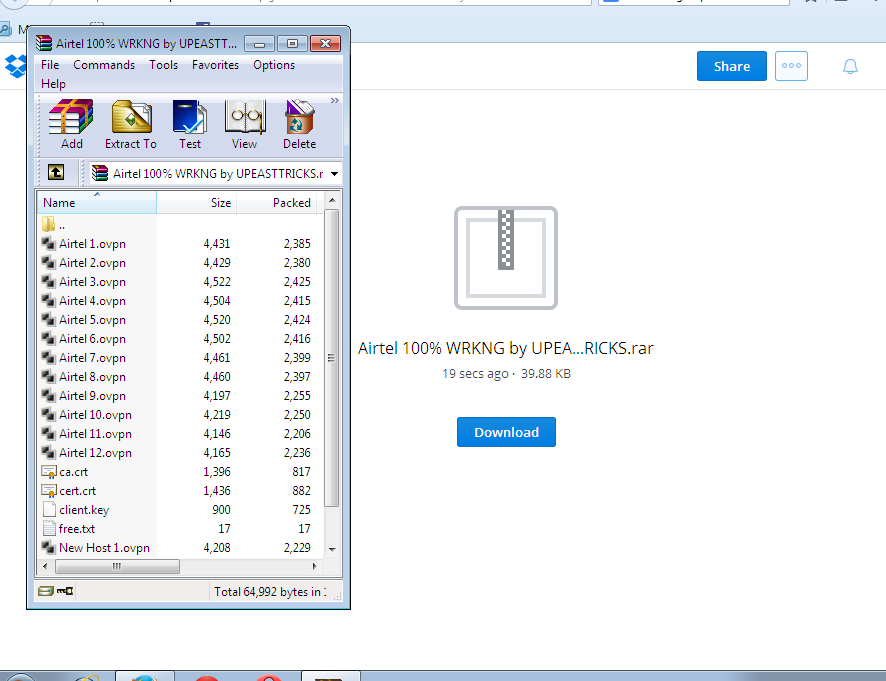
Task: Click the Dropbox file name Airtel 100% WRKNG text
Action: (x=506, y=348)
